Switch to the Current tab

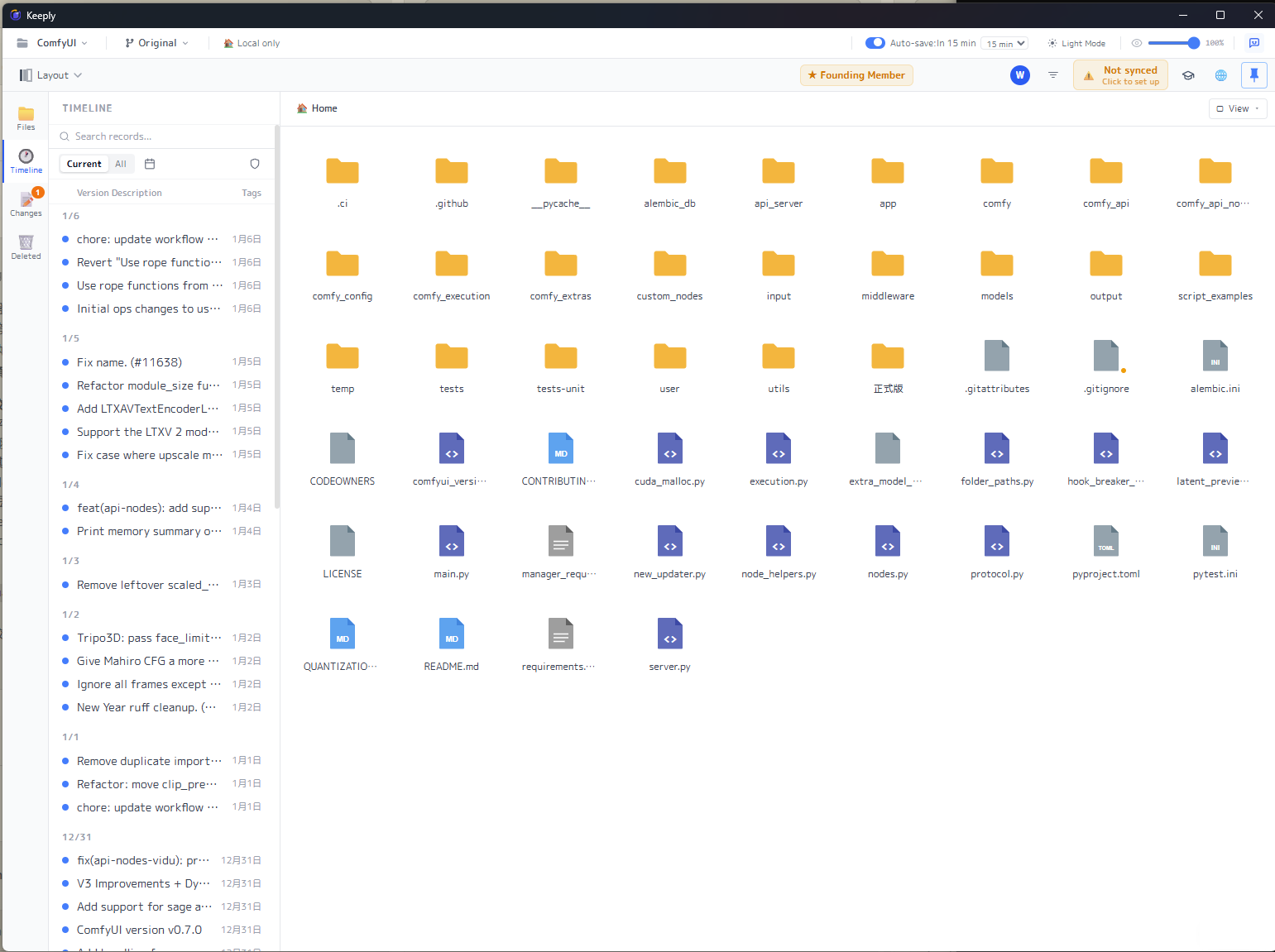(84, 164)
